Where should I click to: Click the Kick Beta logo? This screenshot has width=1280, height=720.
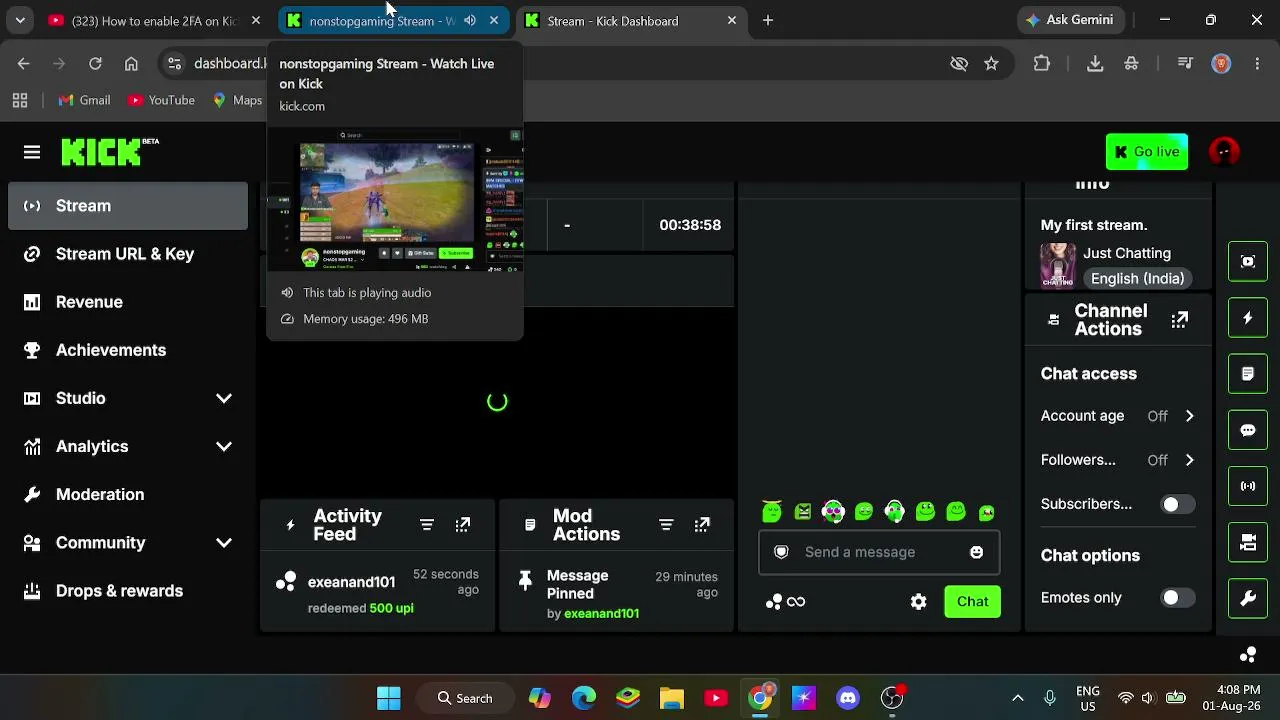coord(110,152)
